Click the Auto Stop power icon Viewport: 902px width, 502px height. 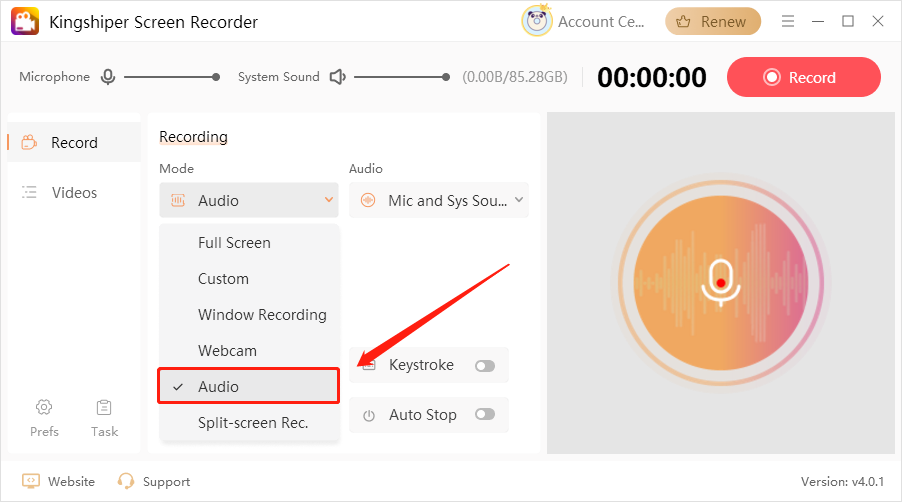pos(369,415)
